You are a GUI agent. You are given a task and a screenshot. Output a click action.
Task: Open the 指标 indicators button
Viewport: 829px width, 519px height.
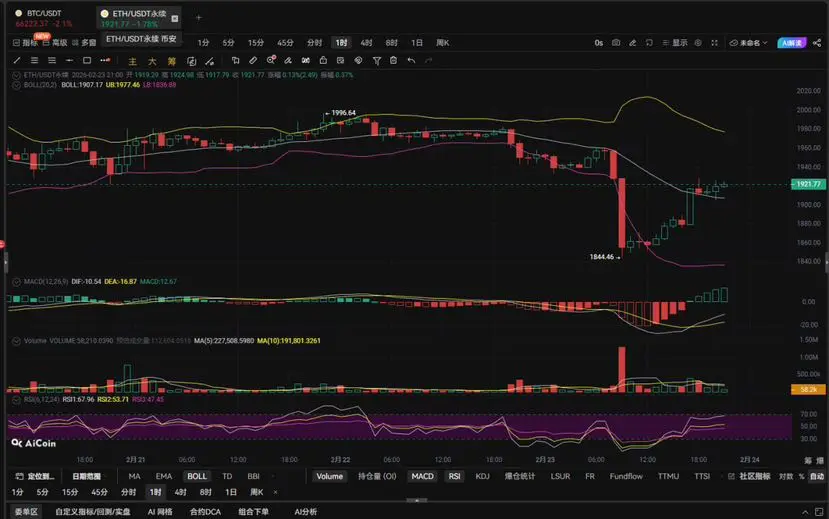[25, 43]
